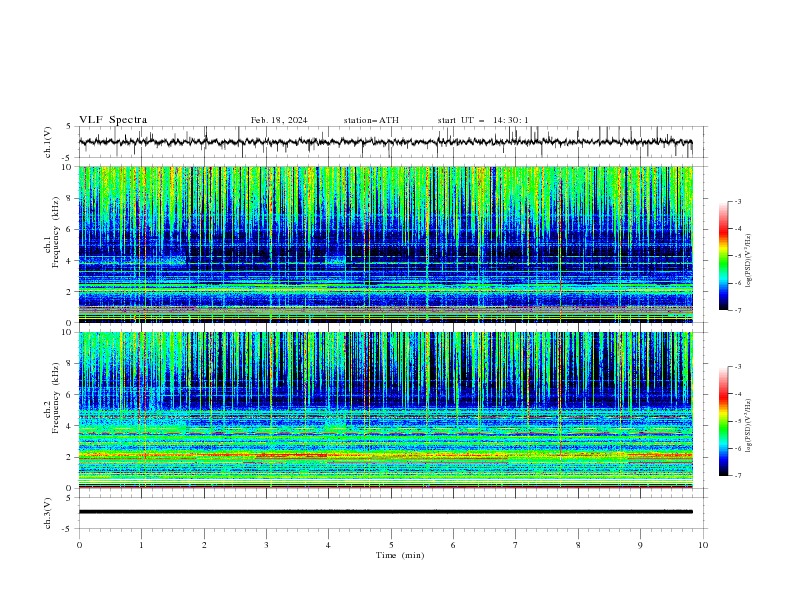Click the ch.2 spectrogram plot
Viewport: 792px width, 612px height.
click(386, 410)
